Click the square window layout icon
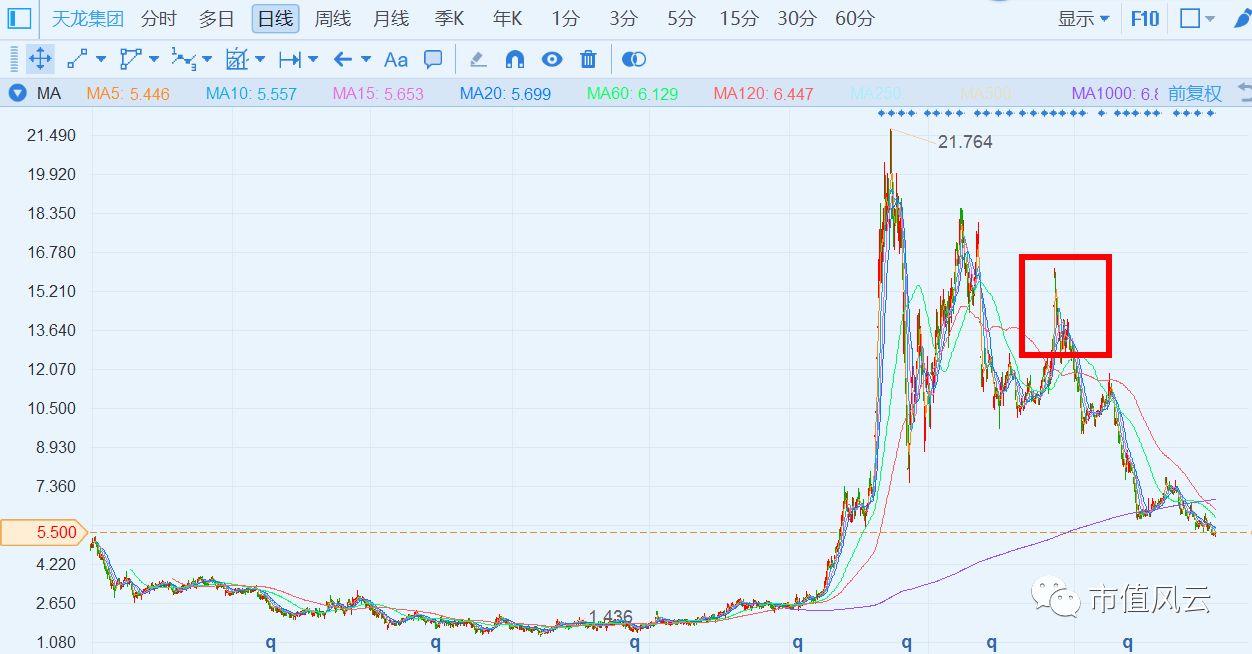Image resolution: width=1252 pixels, height=654 pixels. click(x=1190, y=18)
